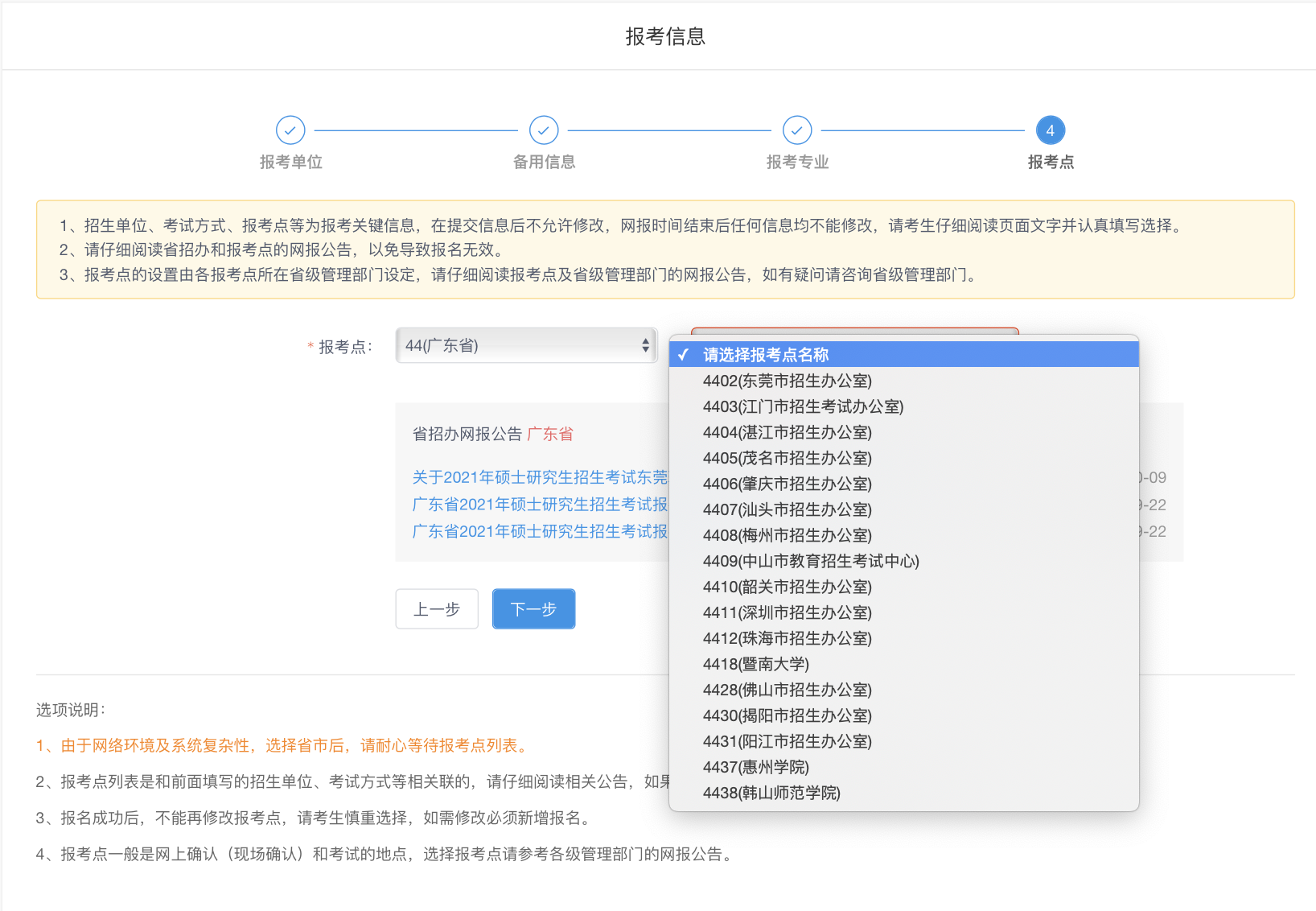Click the step 4 报考点 circle
The image size is (1316, 911).
[1050, 130]
